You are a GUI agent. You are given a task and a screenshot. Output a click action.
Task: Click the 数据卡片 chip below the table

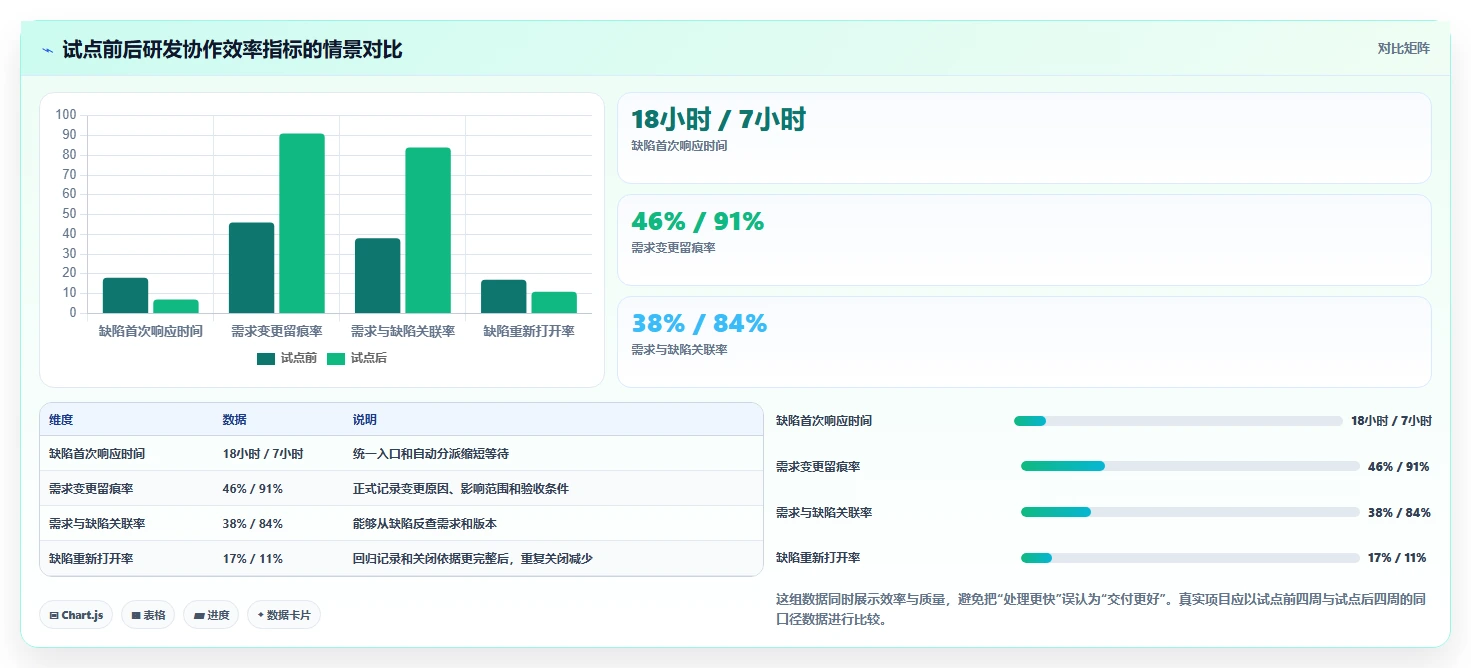[284, 615]
